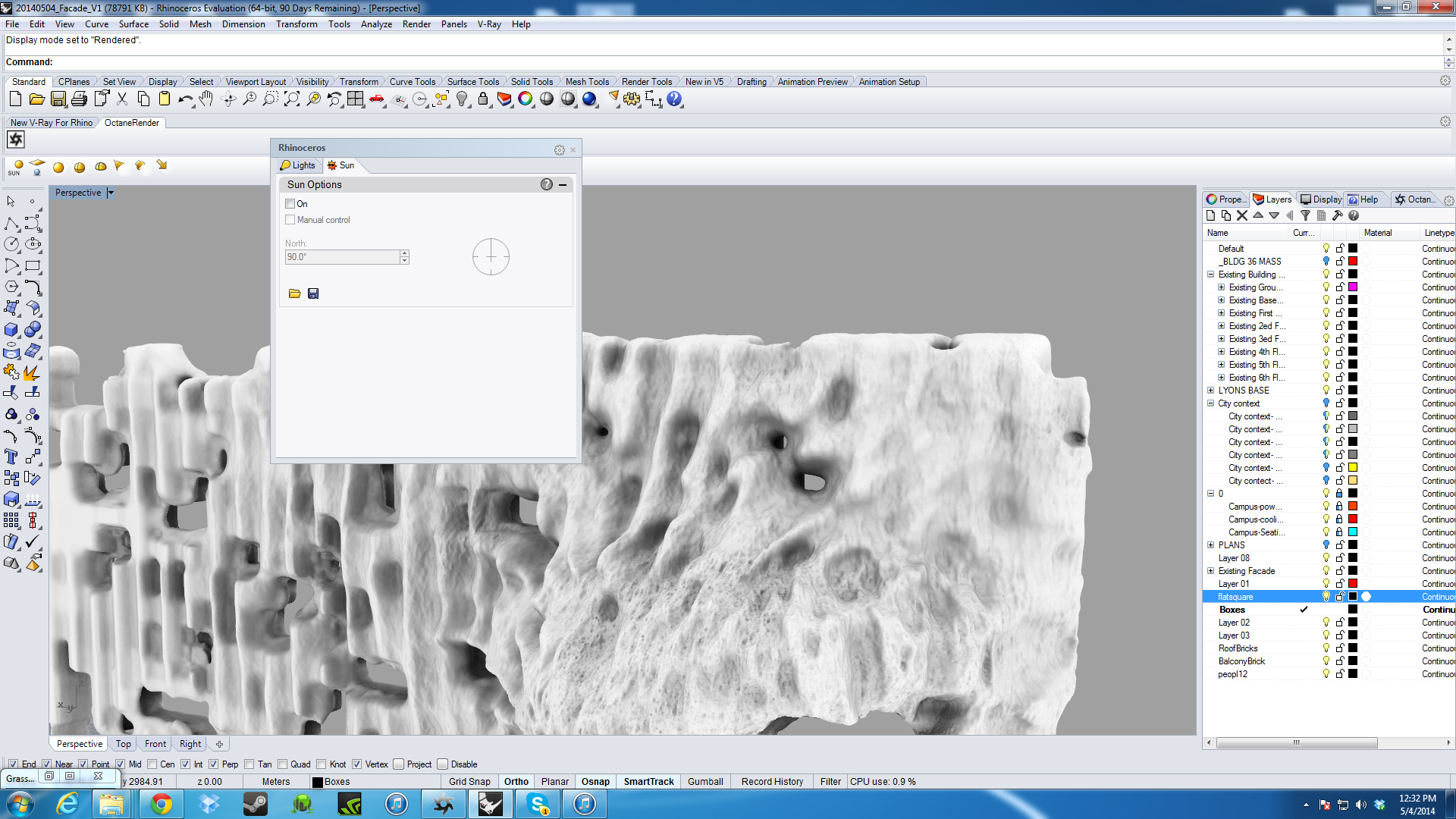Expand the PLANS layer tree
This screenshot has width=1456, height=819.
pos(1211,545)
